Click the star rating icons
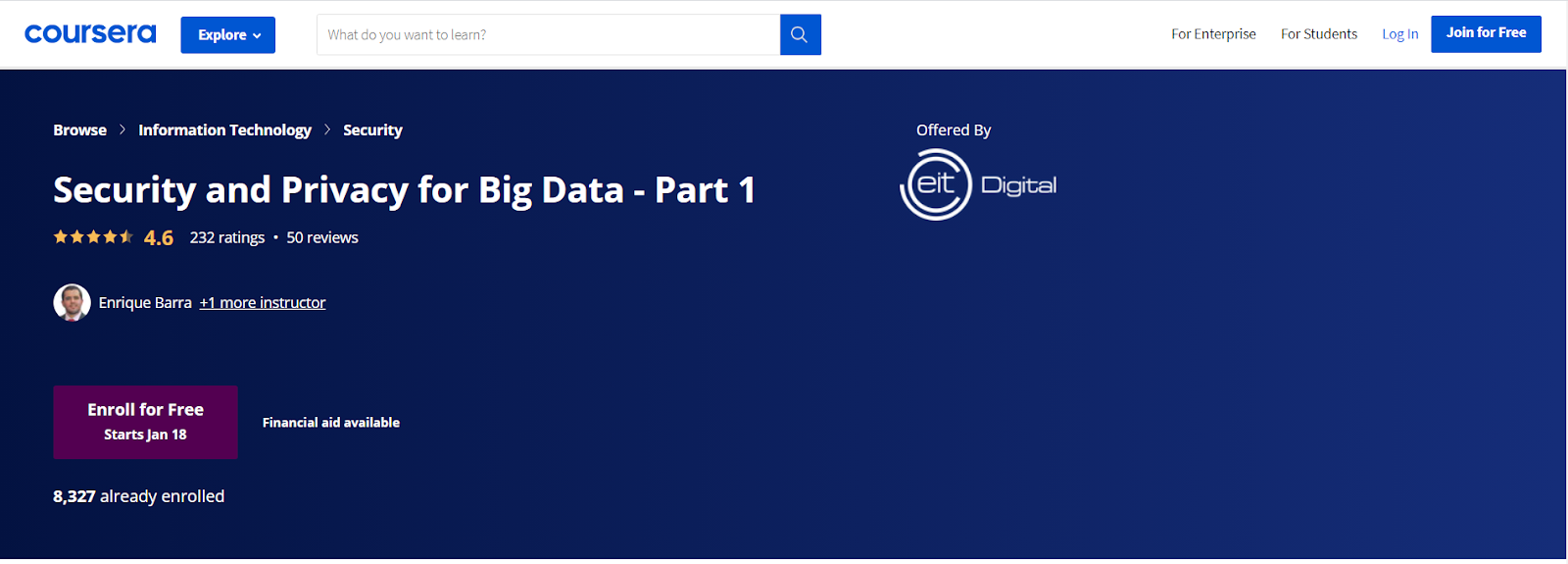Image resolution: width=1568 pixels, height=564 pixels. point(93,237)
